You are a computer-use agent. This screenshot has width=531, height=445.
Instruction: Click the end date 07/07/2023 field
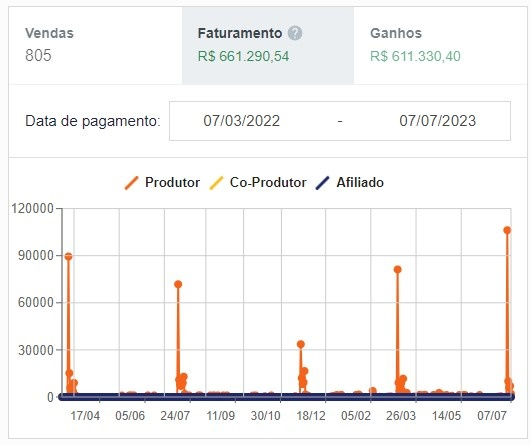[x=438, y=121]
